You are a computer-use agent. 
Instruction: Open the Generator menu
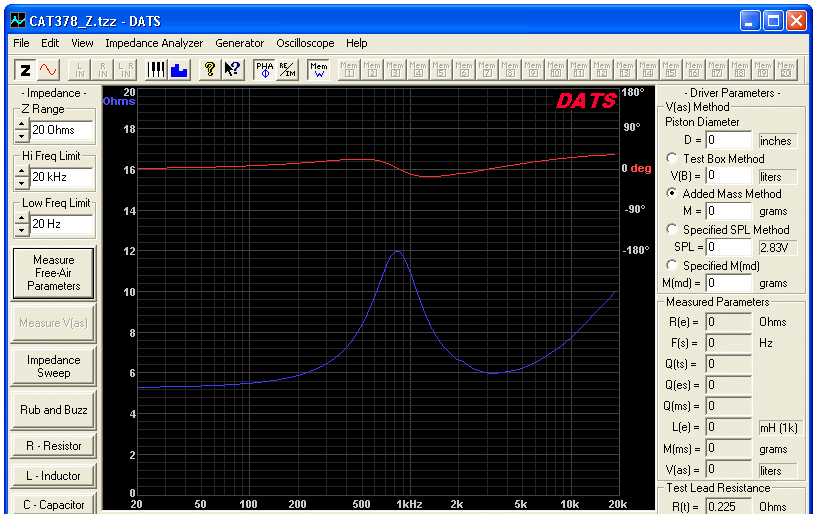pyautogui.click(x=239, y=43)
